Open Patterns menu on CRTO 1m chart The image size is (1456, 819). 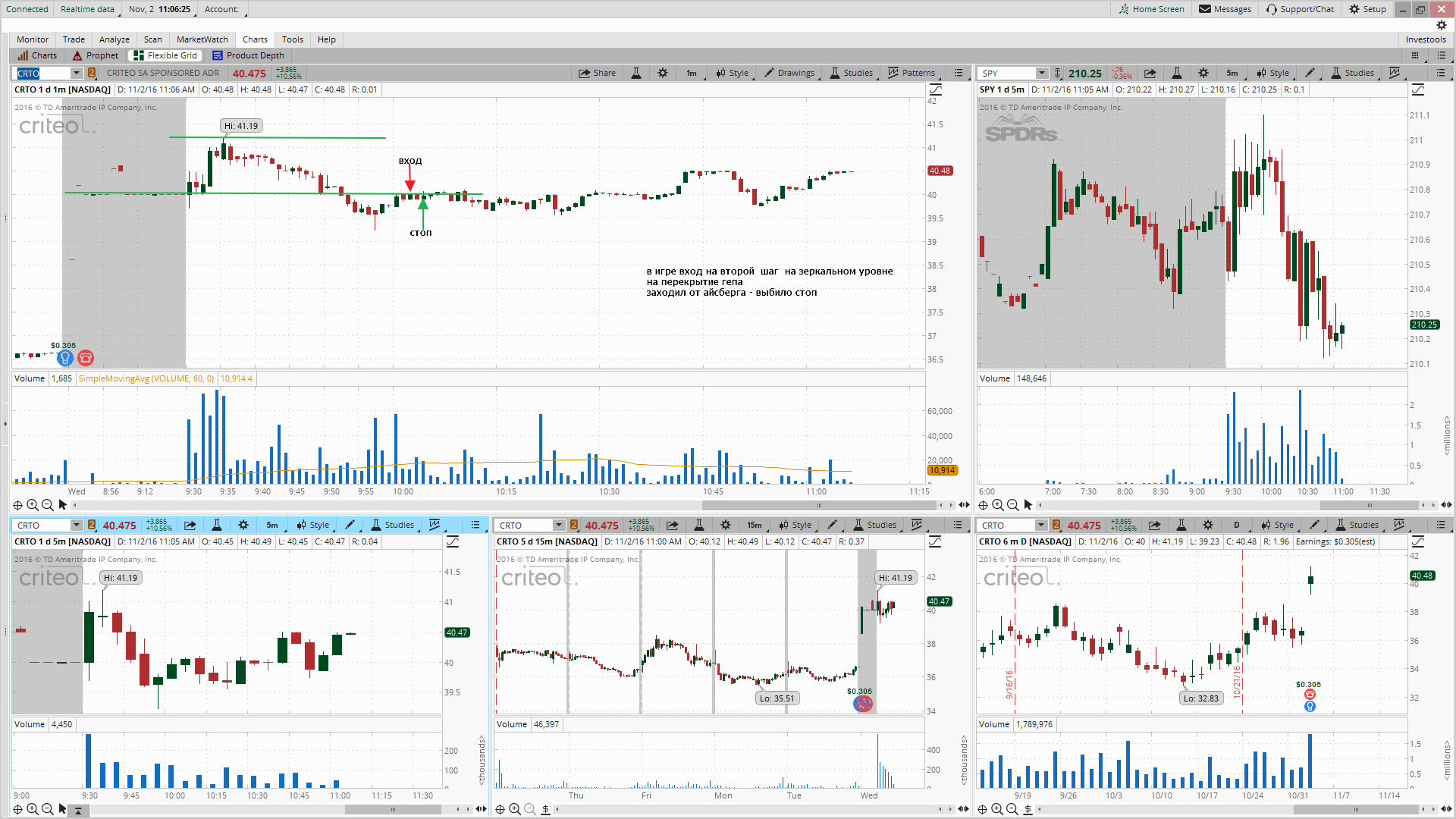point(912,73)
